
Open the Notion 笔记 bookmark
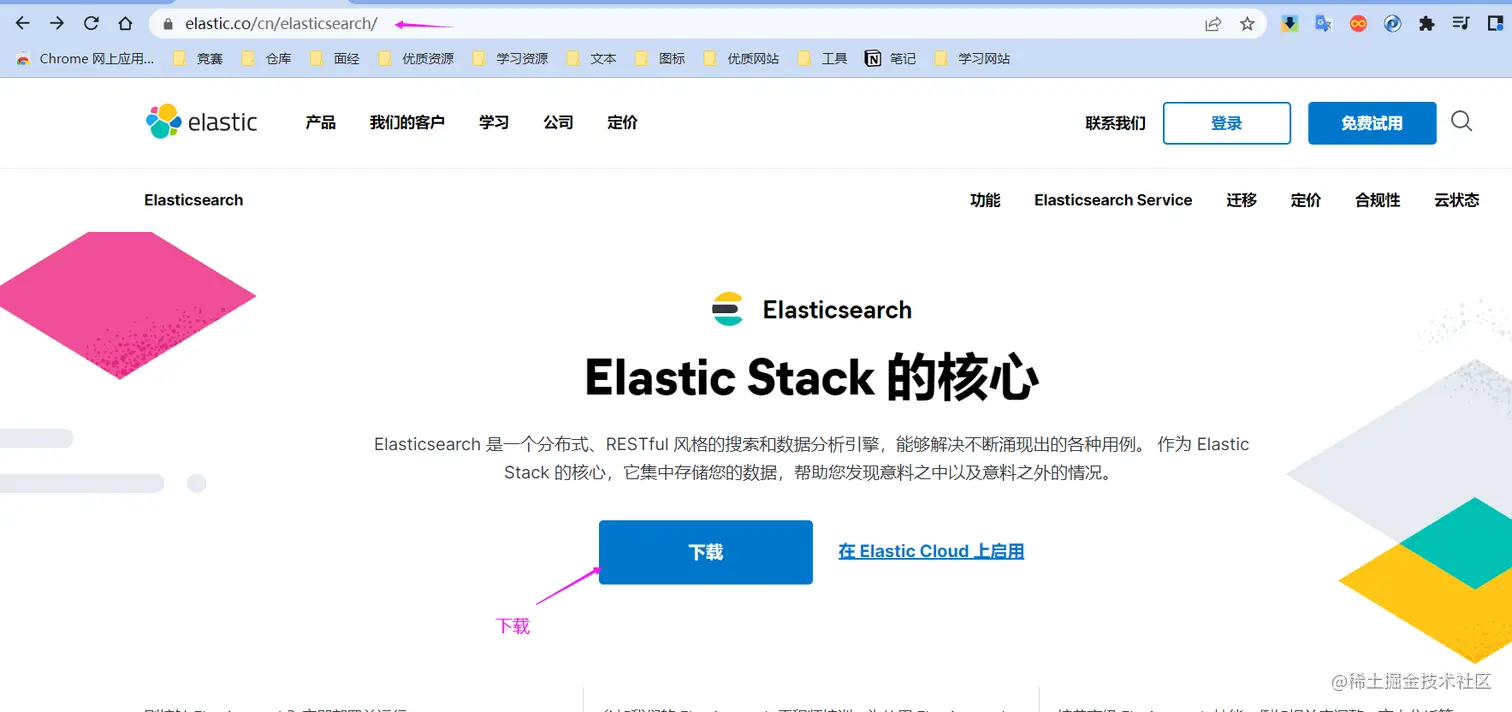click(890, 59)
